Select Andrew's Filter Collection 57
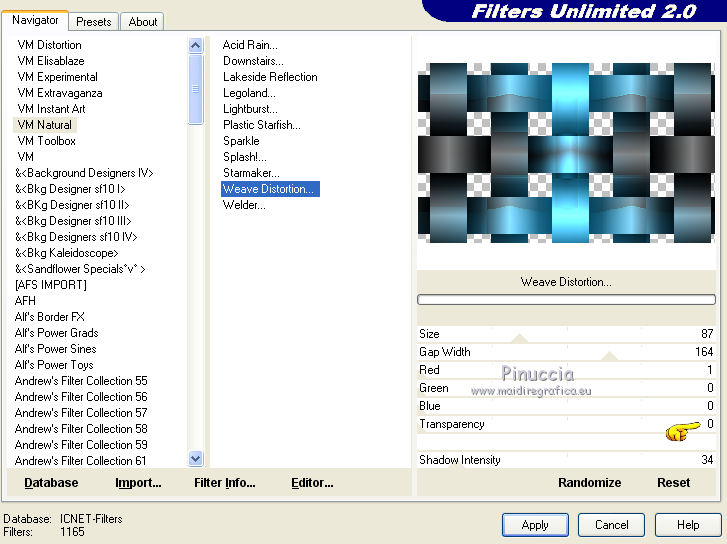Screen dimensions: 727x544 coord(81,413)
